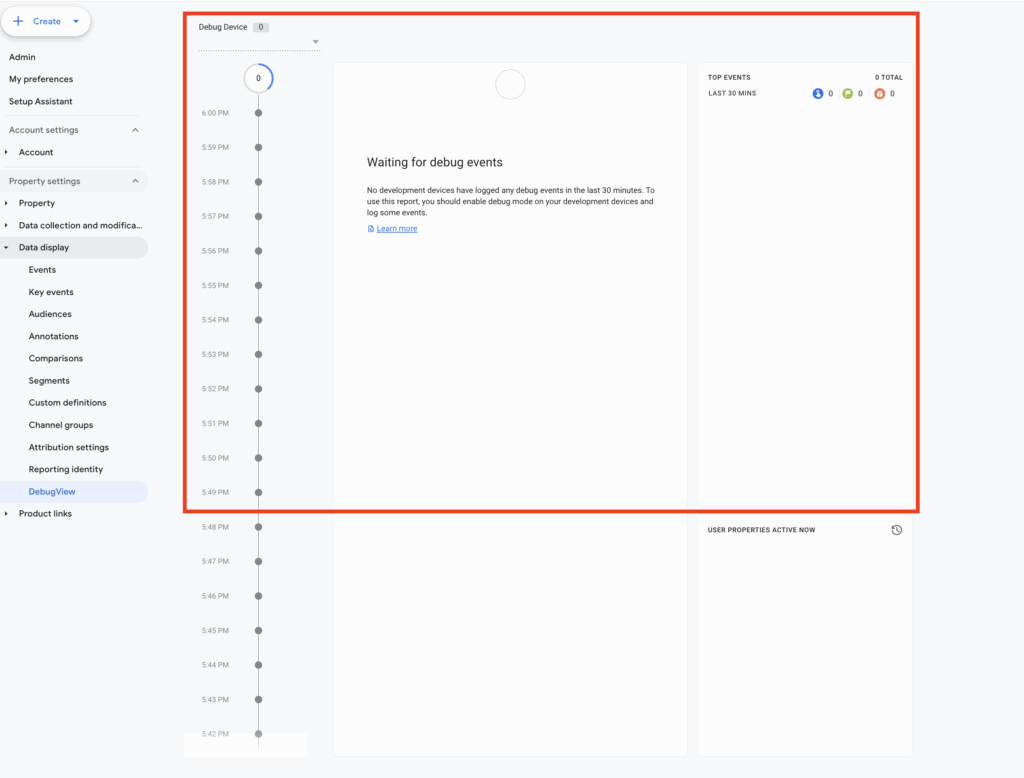Select the 5:55 PM timeline marker
The height and width of the screenshot is (778, 1024).
(259, 285)
